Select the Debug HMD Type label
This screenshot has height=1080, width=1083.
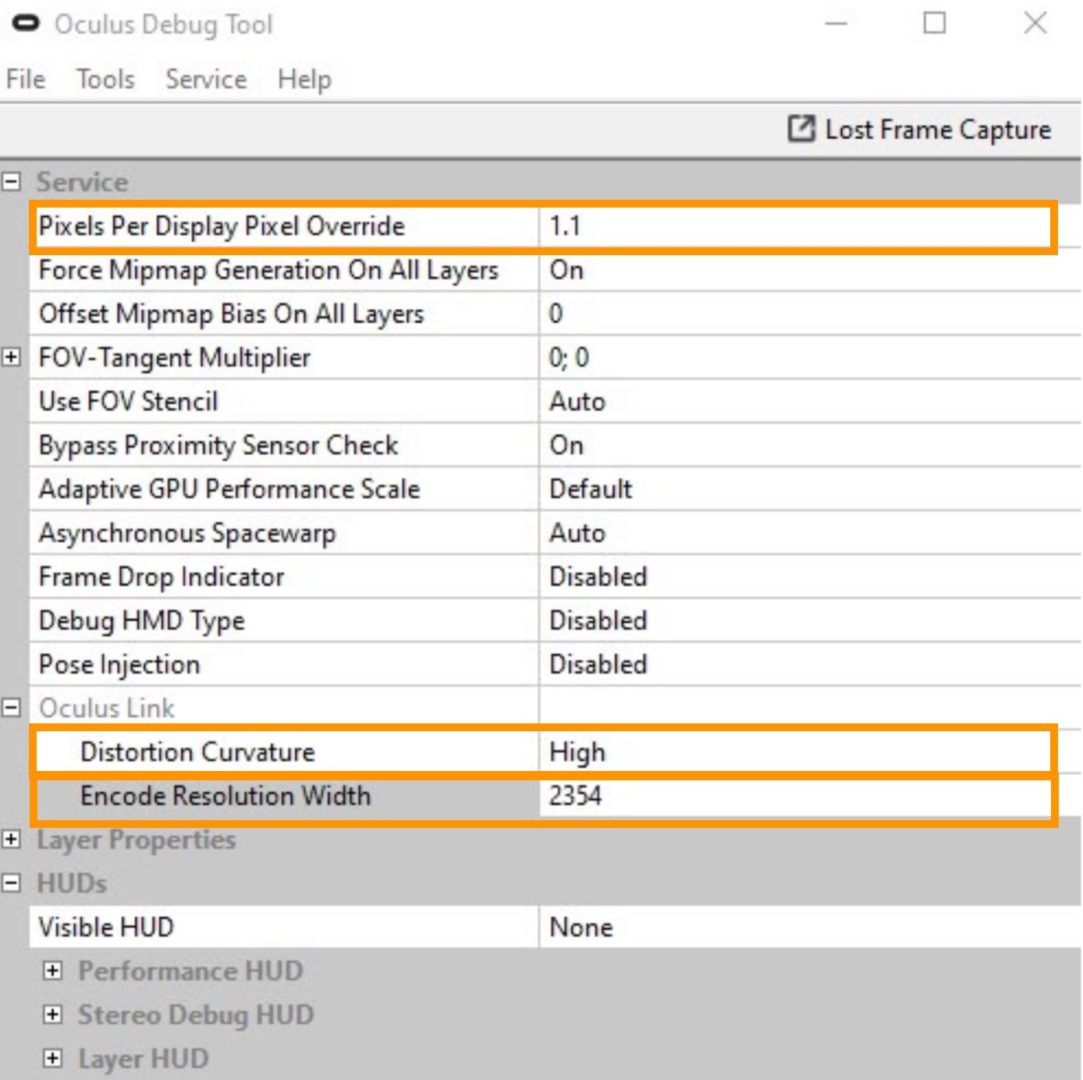click(x=142, y=621)
